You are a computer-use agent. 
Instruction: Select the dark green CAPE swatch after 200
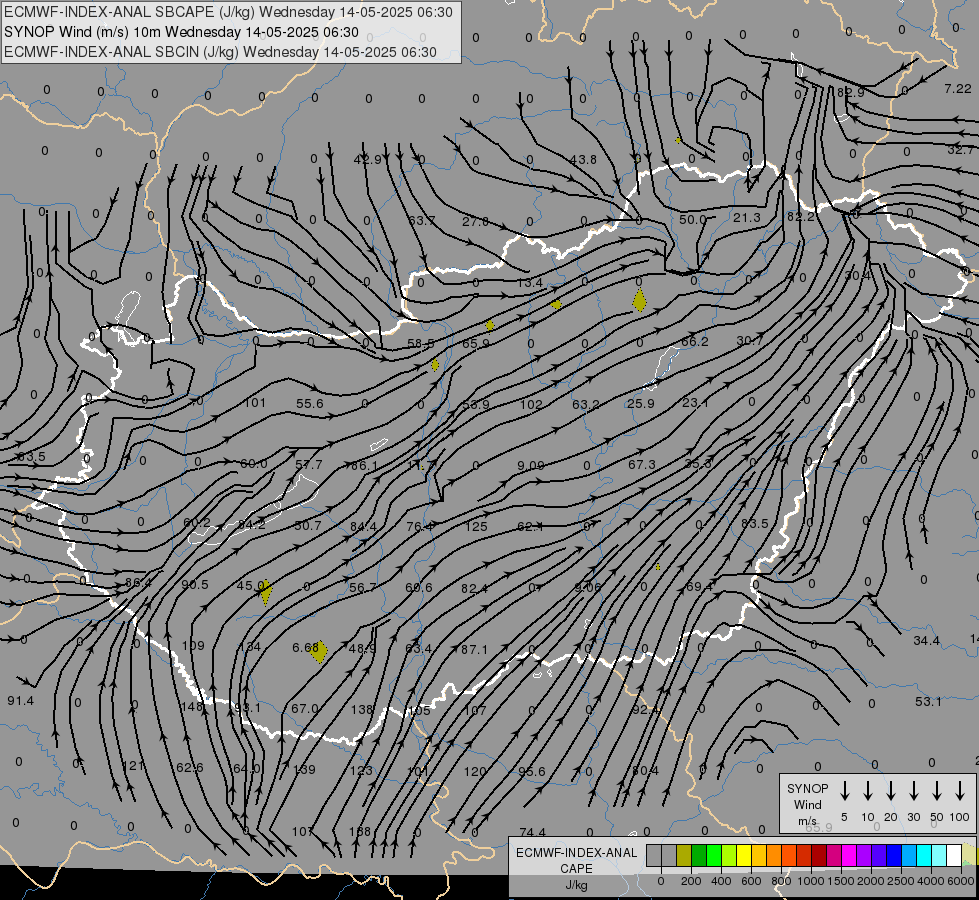(699, 855)
